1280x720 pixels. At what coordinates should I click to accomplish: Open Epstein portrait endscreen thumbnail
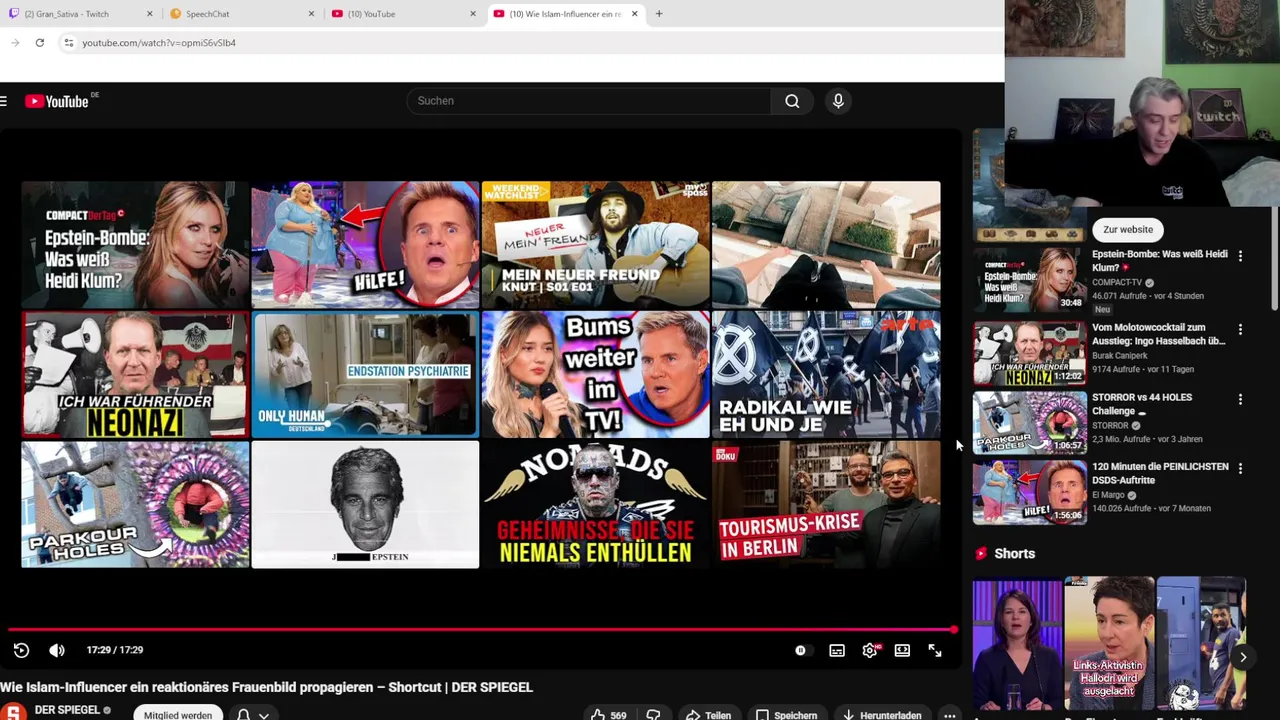(365, 504)
